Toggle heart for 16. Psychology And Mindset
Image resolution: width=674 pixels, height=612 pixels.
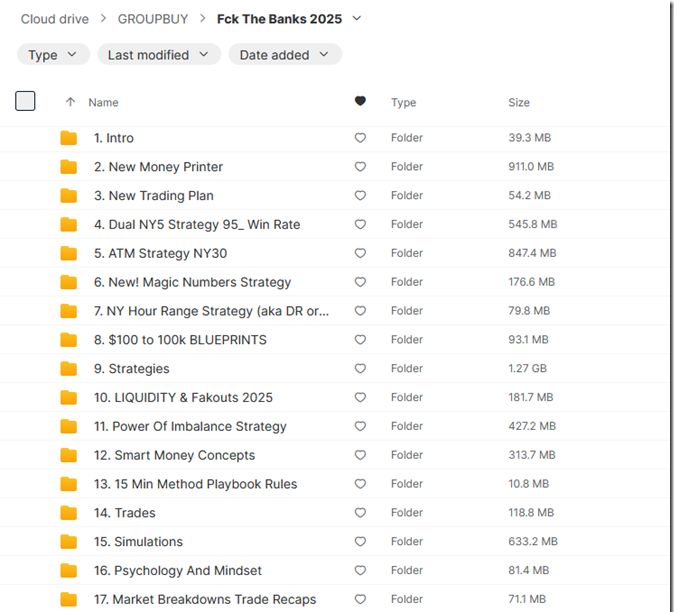[360, 571]
